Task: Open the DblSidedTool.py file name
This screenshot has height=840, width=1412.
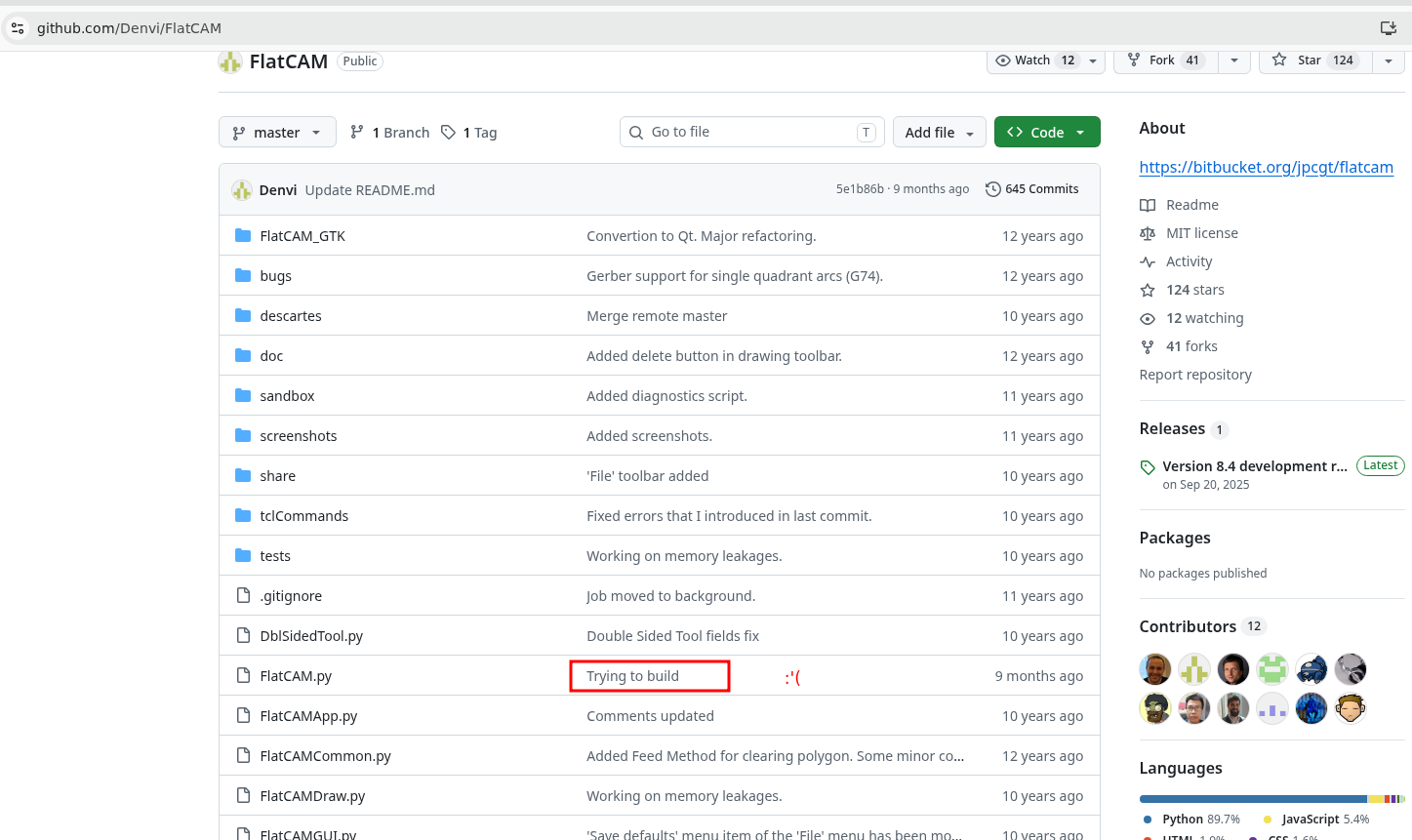Action: (x=311, y=636)
